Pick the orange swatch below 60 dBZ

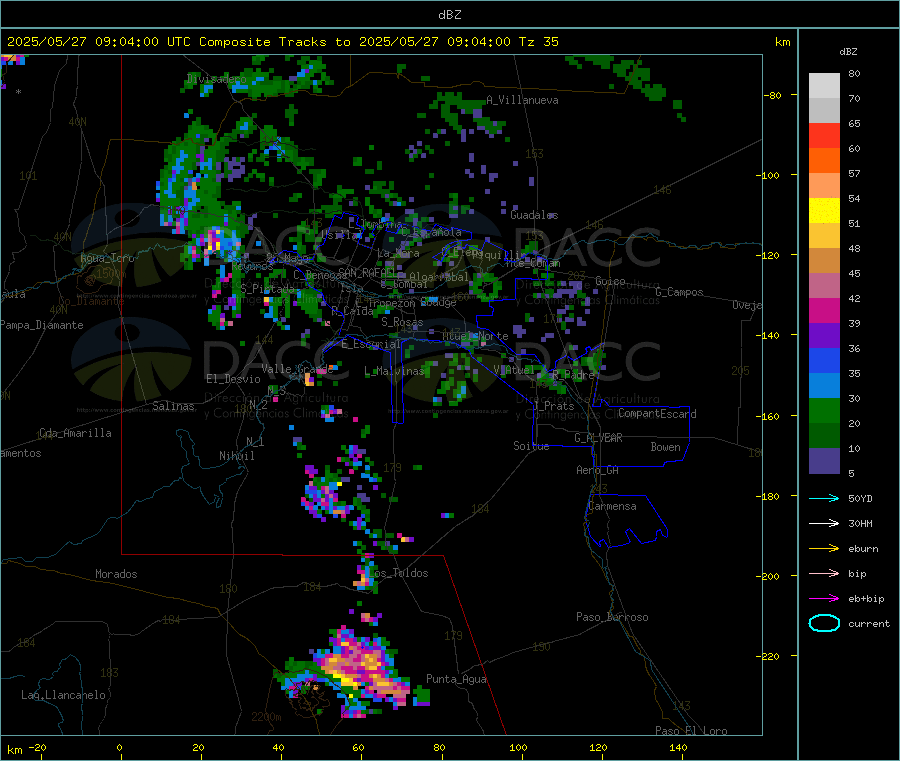click(824, 161)
